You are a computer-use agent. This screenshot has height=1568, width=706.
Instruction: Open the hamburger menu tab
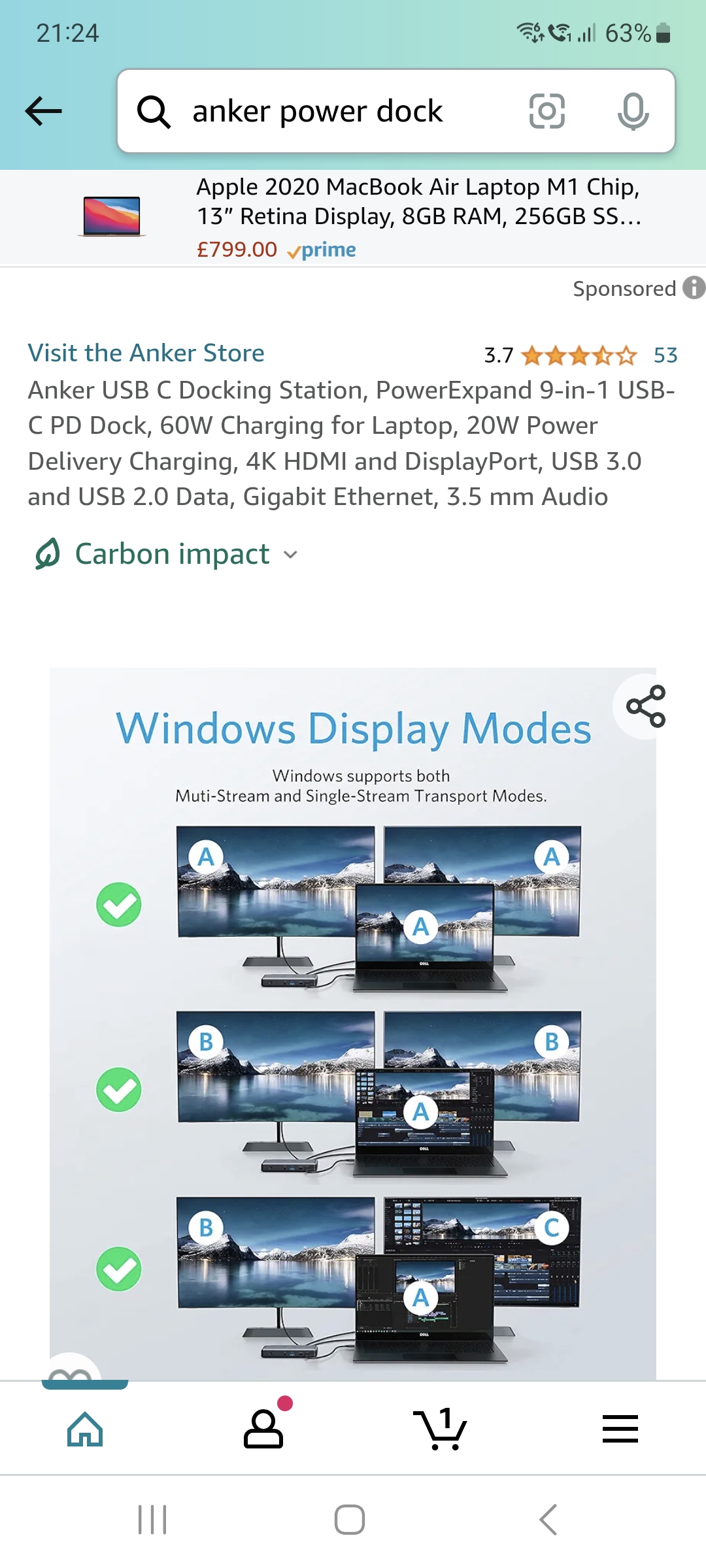pyautogui.click(x=620, y=1428)
